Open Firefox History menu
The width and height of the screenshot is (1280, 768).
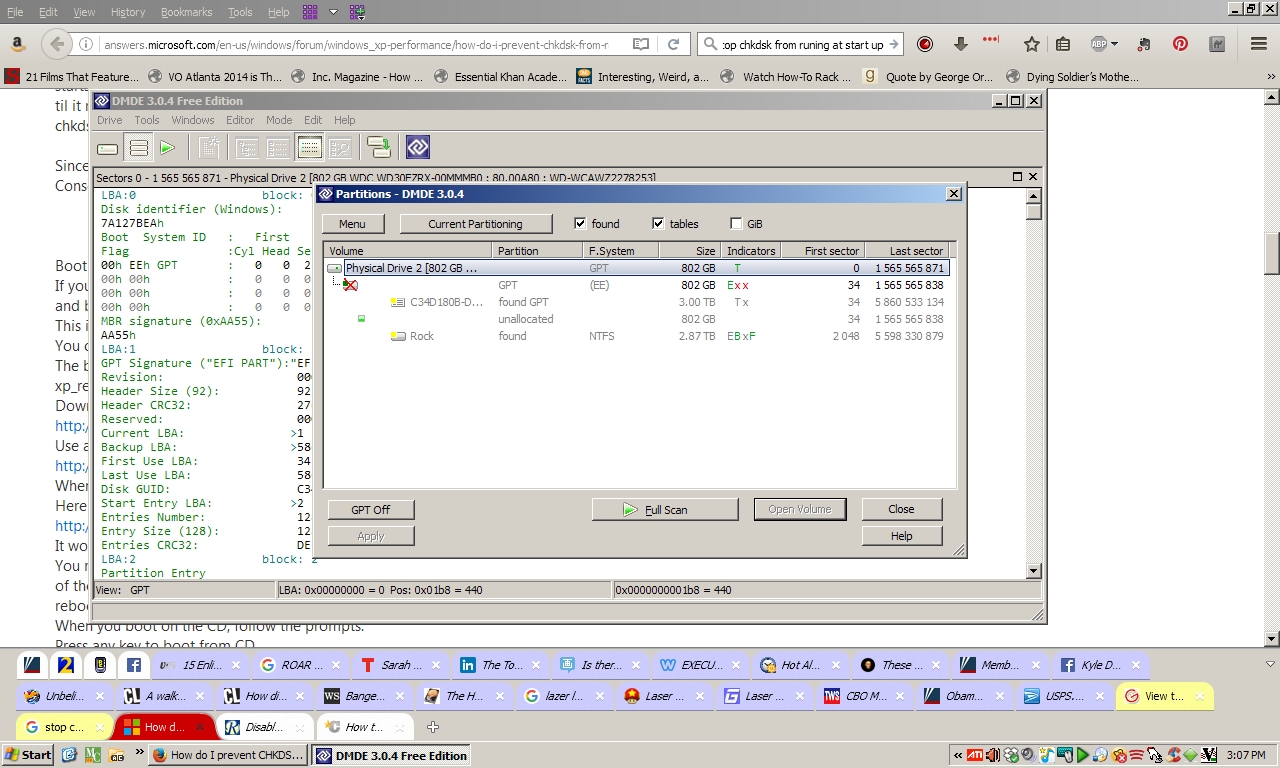(x=128, y=12)
